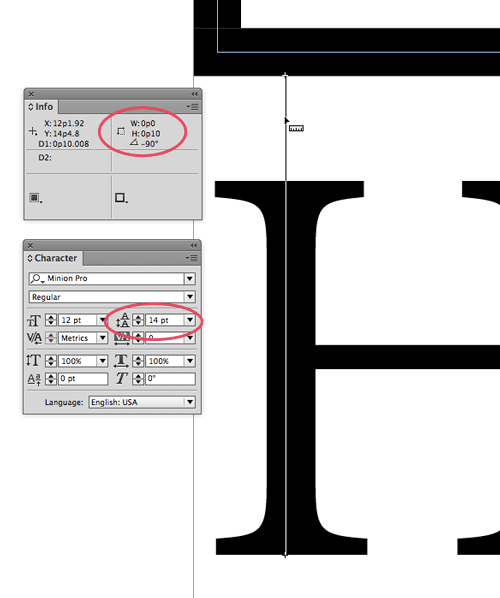Click the skew (false italic) icon

click(122, 378)
